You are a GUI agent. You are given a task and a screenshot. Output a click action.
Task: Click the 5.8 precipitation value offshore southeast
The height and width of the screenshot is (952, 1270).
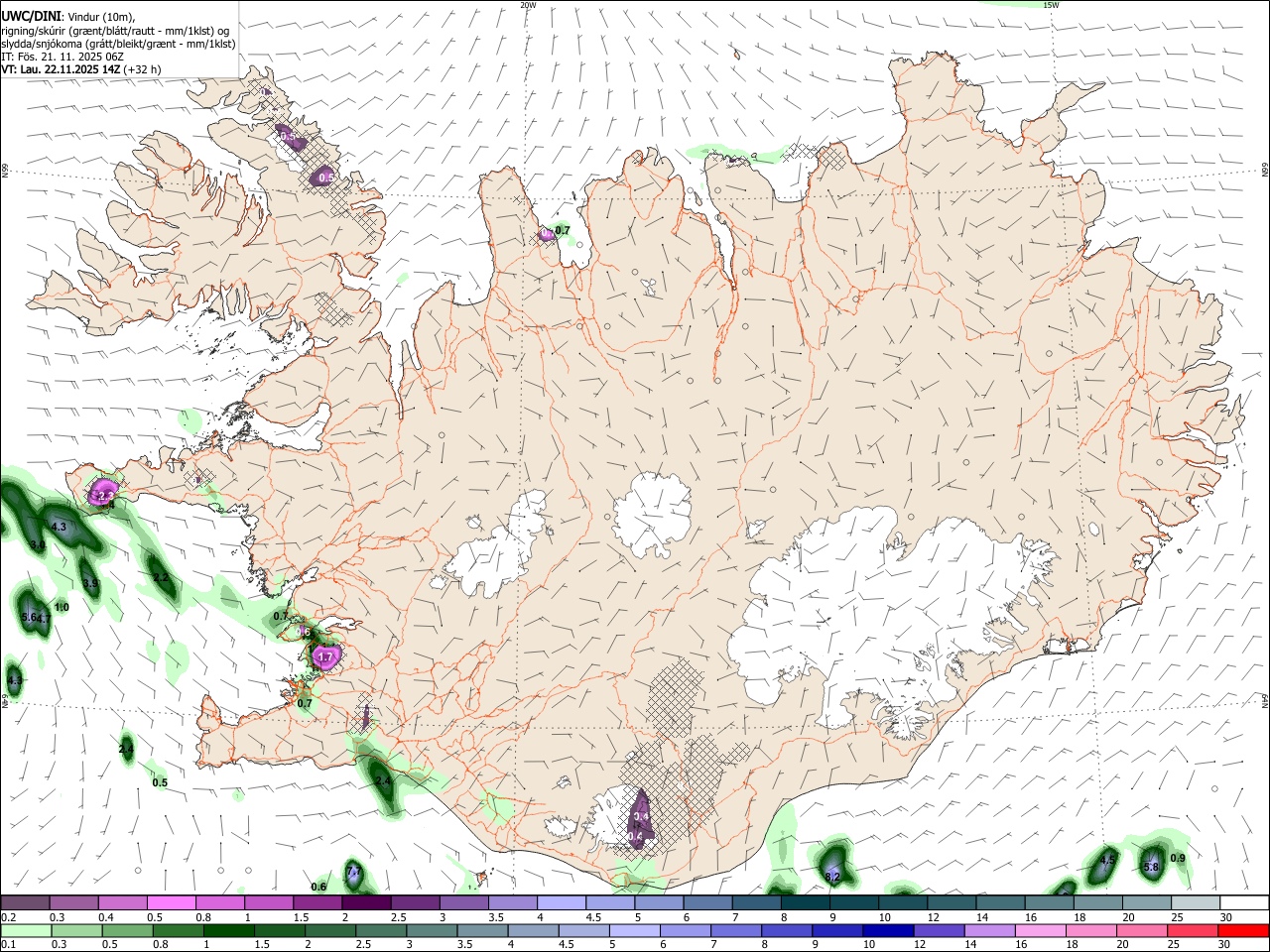[x=1152, y=867]
